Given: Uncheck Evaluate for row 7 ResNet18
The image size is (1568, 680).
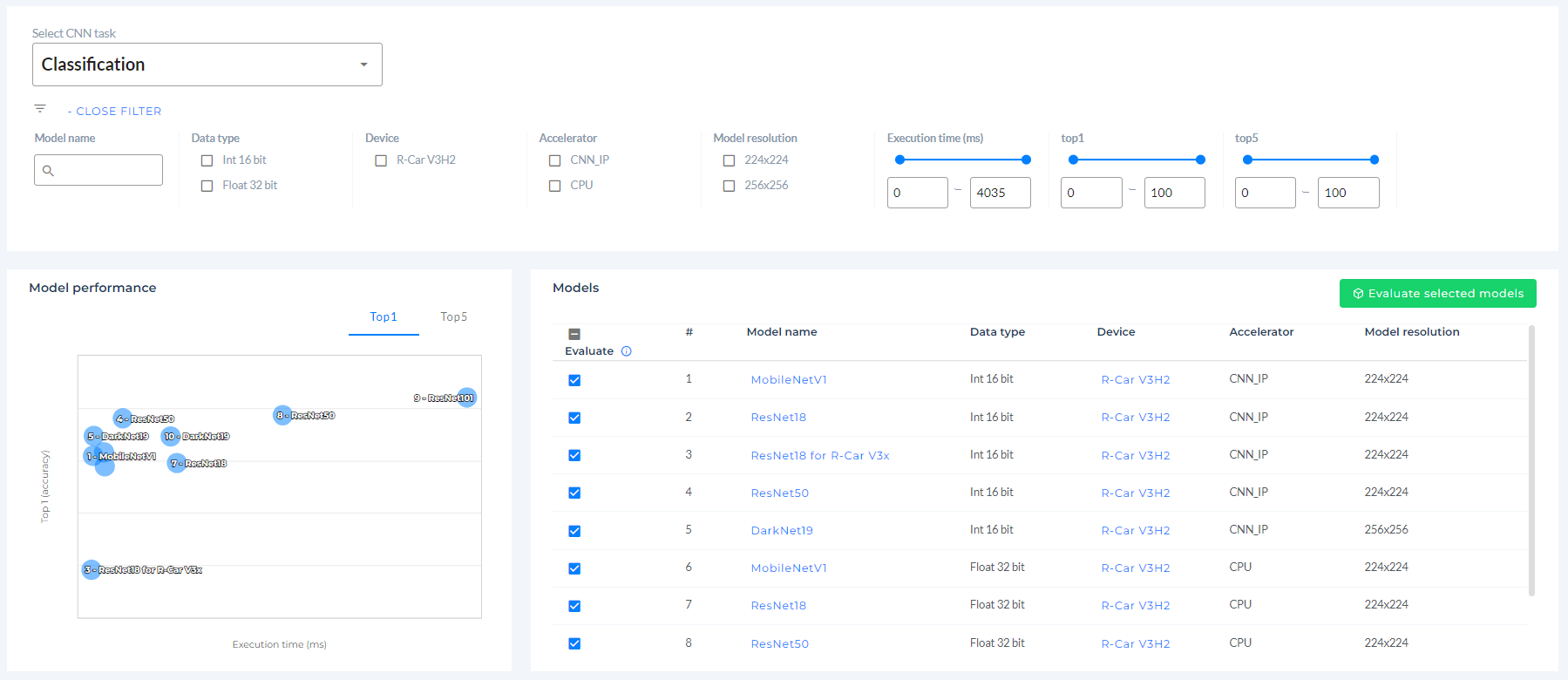Looking at the screenshot, I should coord(574,606).
